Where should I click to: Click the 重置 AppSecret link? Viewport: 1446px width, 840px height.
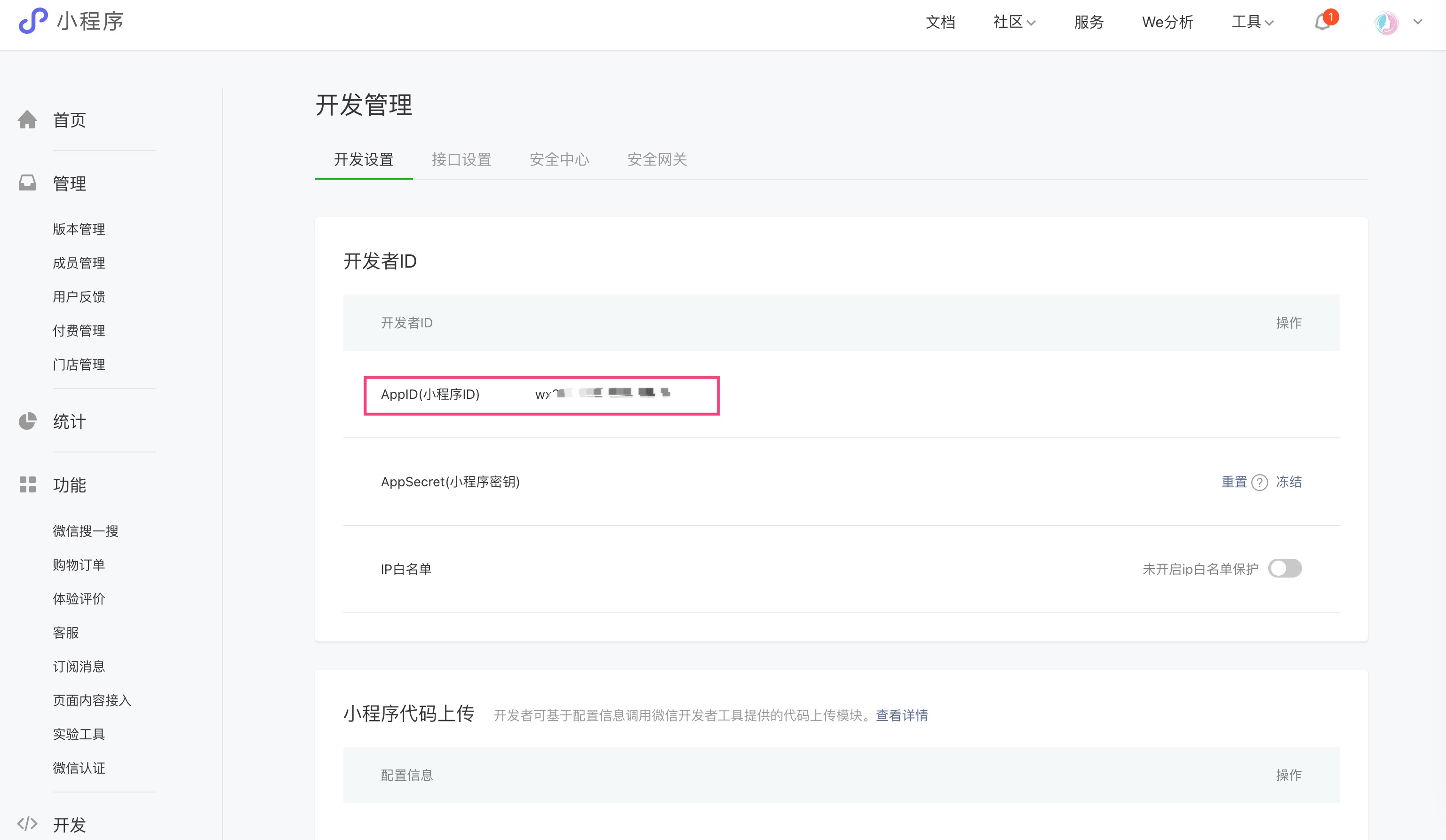[x=1234, y=482]
